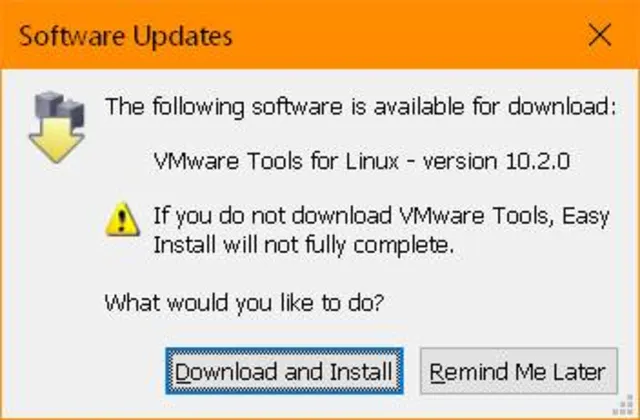Click the yellow downward arrow graphic
Image resolution: width=640 pixels, height=420 pixels.
(x=57, y=143)
